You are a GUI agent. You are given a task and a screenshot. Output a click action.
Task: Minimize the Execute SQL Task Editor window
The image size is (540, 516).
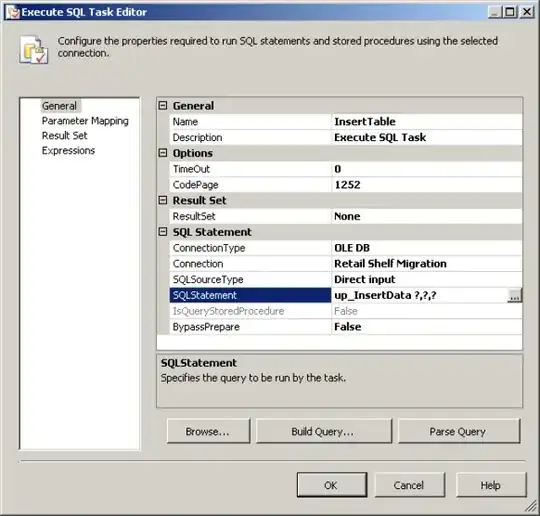click(x=495, y=12)
